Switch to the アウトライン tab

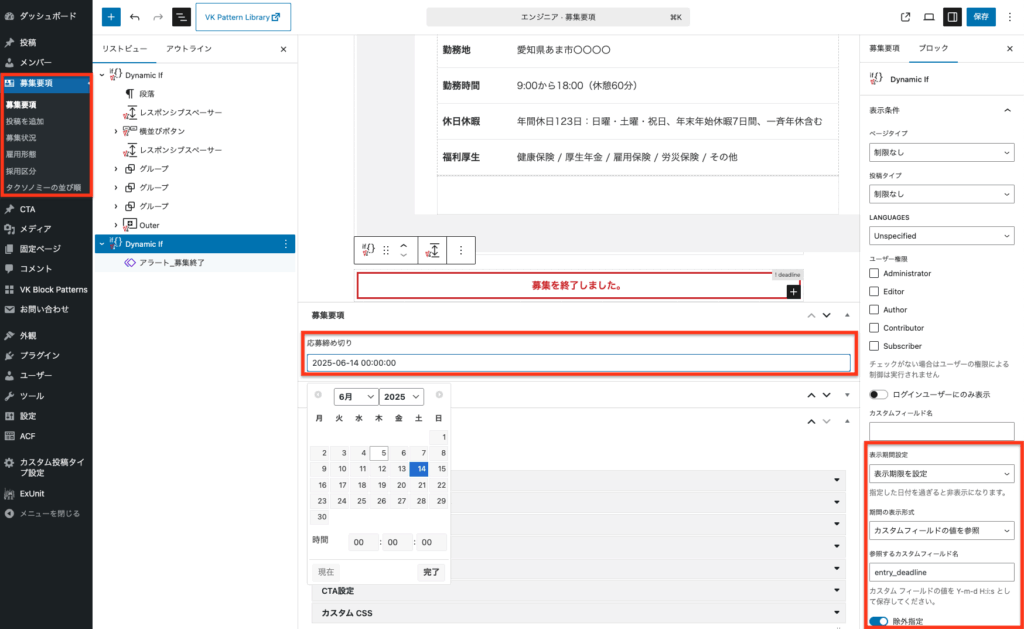[188, 49]
